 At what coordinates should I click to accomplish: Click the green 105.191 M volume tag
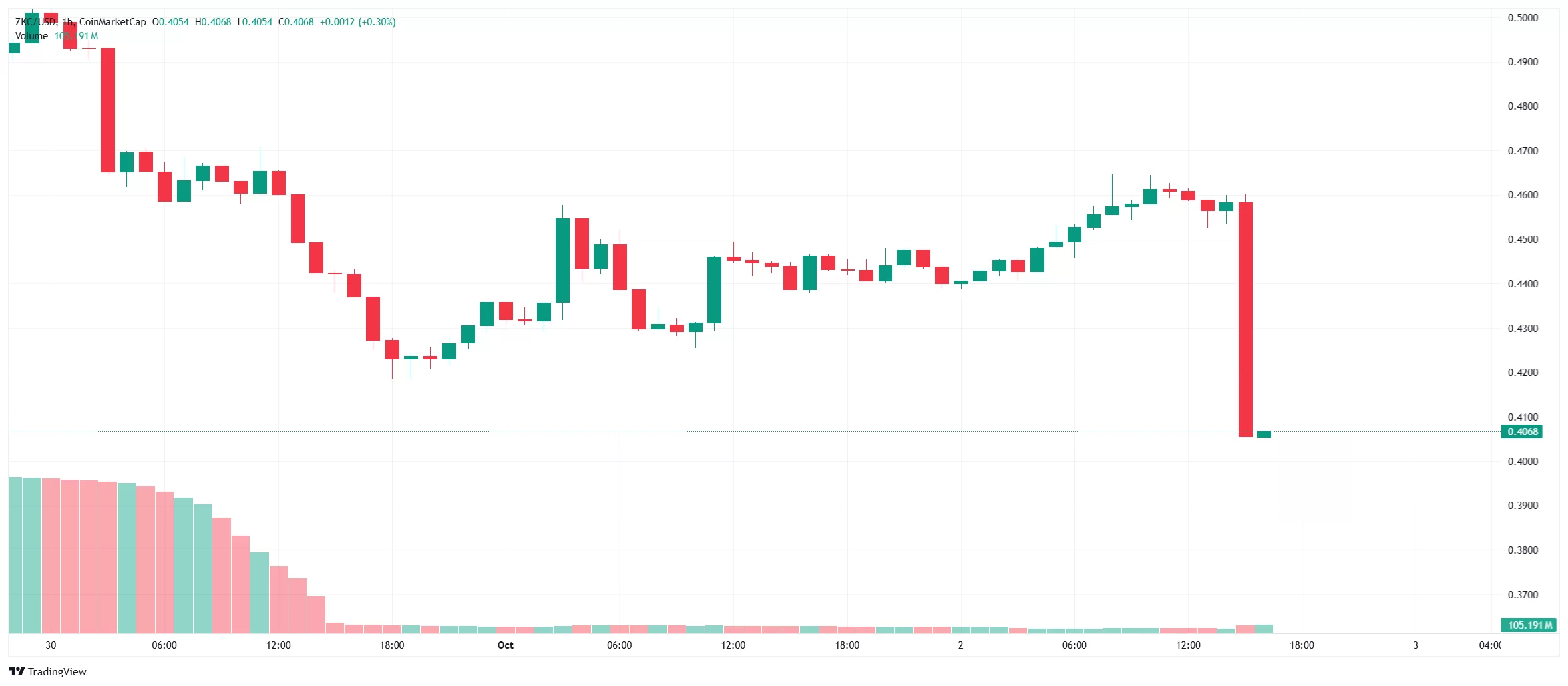point(1529,625)
